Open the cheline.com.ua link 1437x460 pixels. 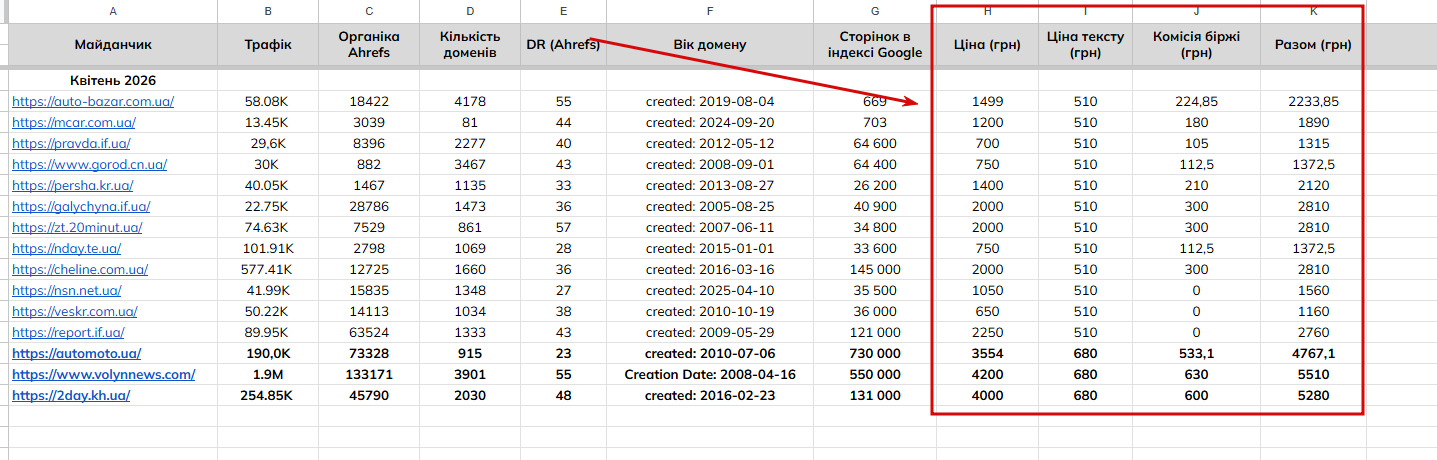80,270
